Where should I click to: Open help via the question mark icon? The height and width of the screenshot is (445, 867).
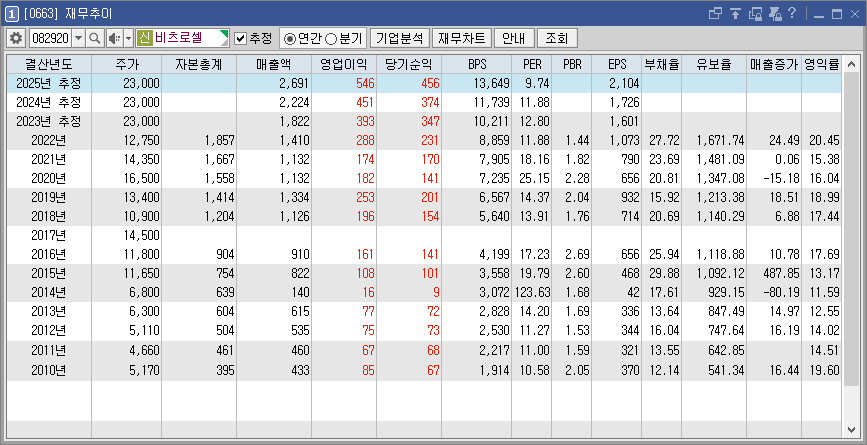[x=792, y=13]
